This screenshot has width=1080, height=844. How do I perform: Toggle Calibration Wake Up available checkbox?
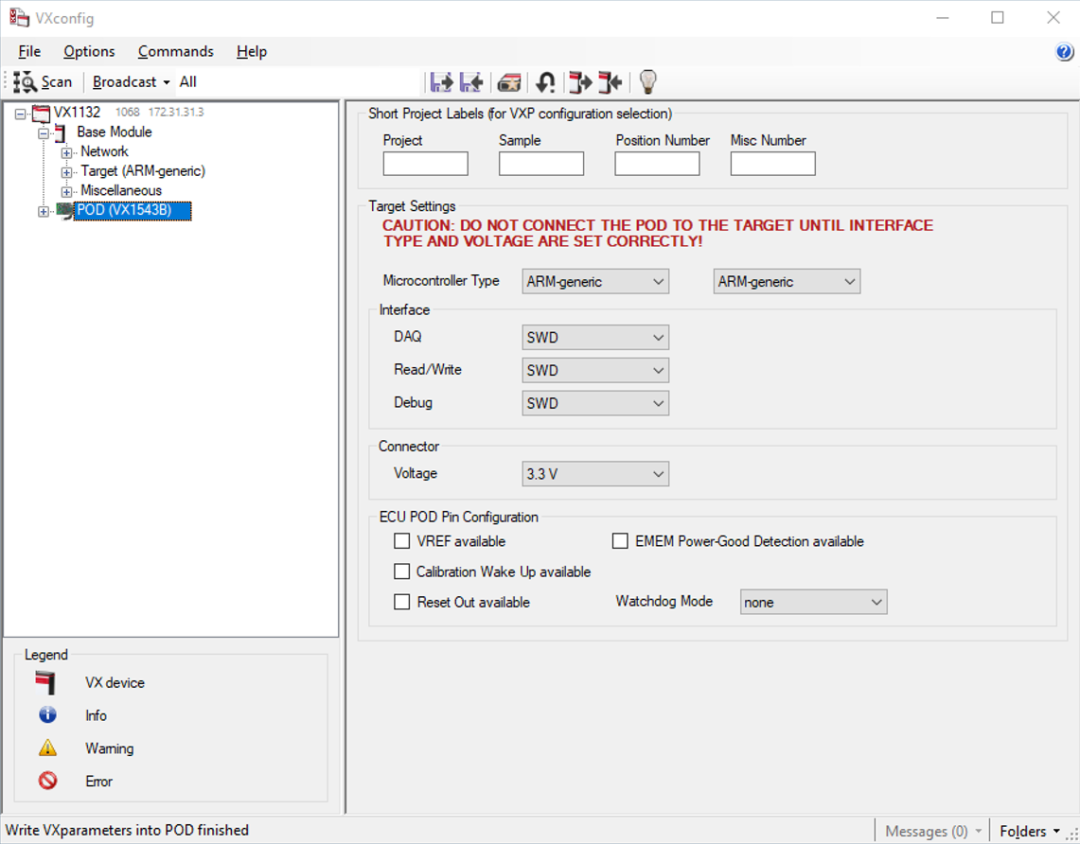[402, 572]
